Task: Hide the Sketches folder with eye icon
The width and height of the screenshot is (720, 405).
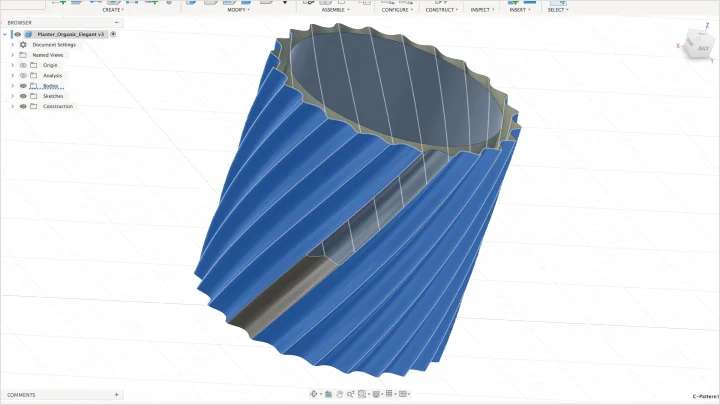Action: coord(23,96)
